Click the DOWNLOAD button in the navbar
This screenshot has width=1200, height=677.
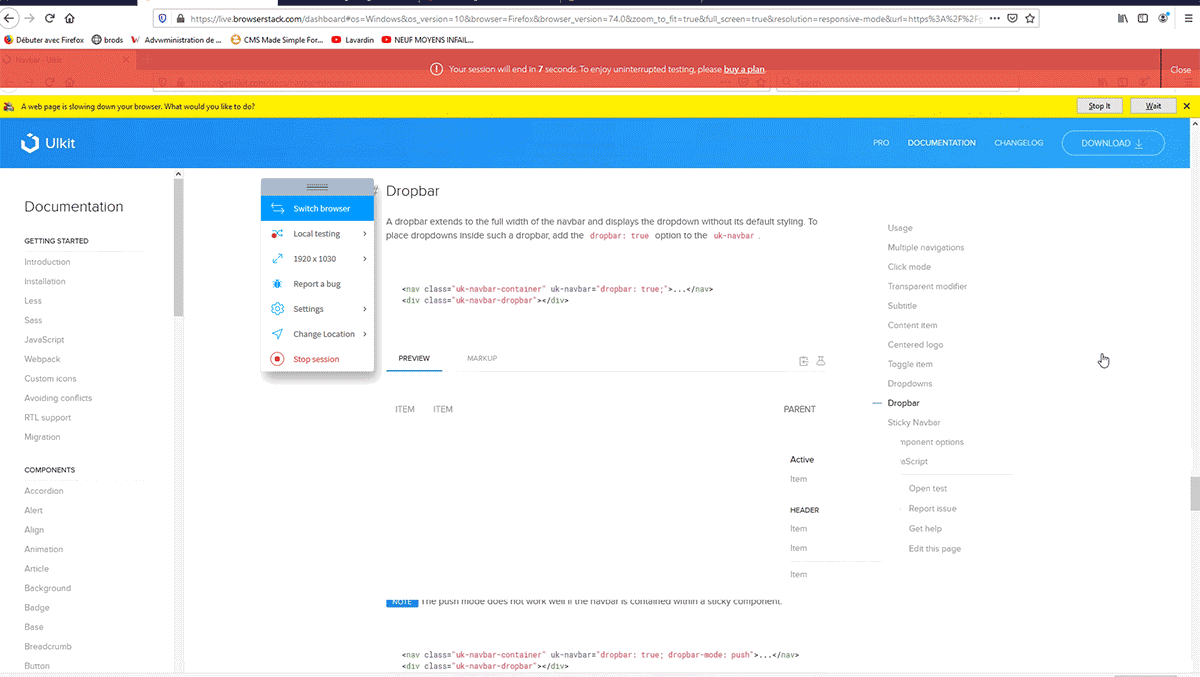coord(1112,142)
